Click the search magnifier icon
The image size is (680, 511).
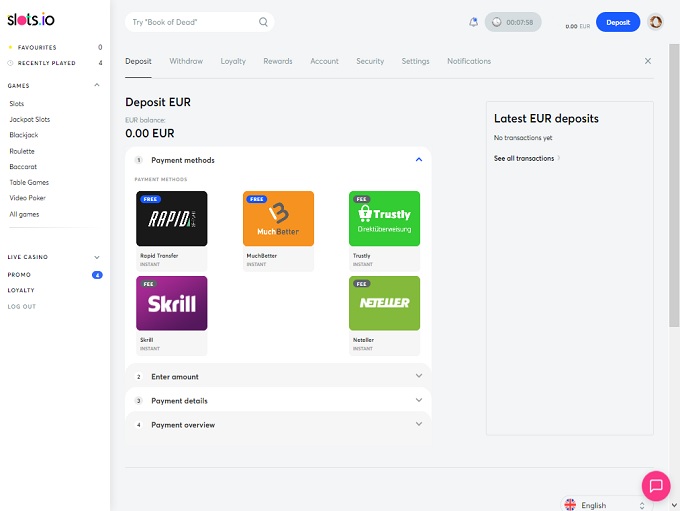click(263, 22)
